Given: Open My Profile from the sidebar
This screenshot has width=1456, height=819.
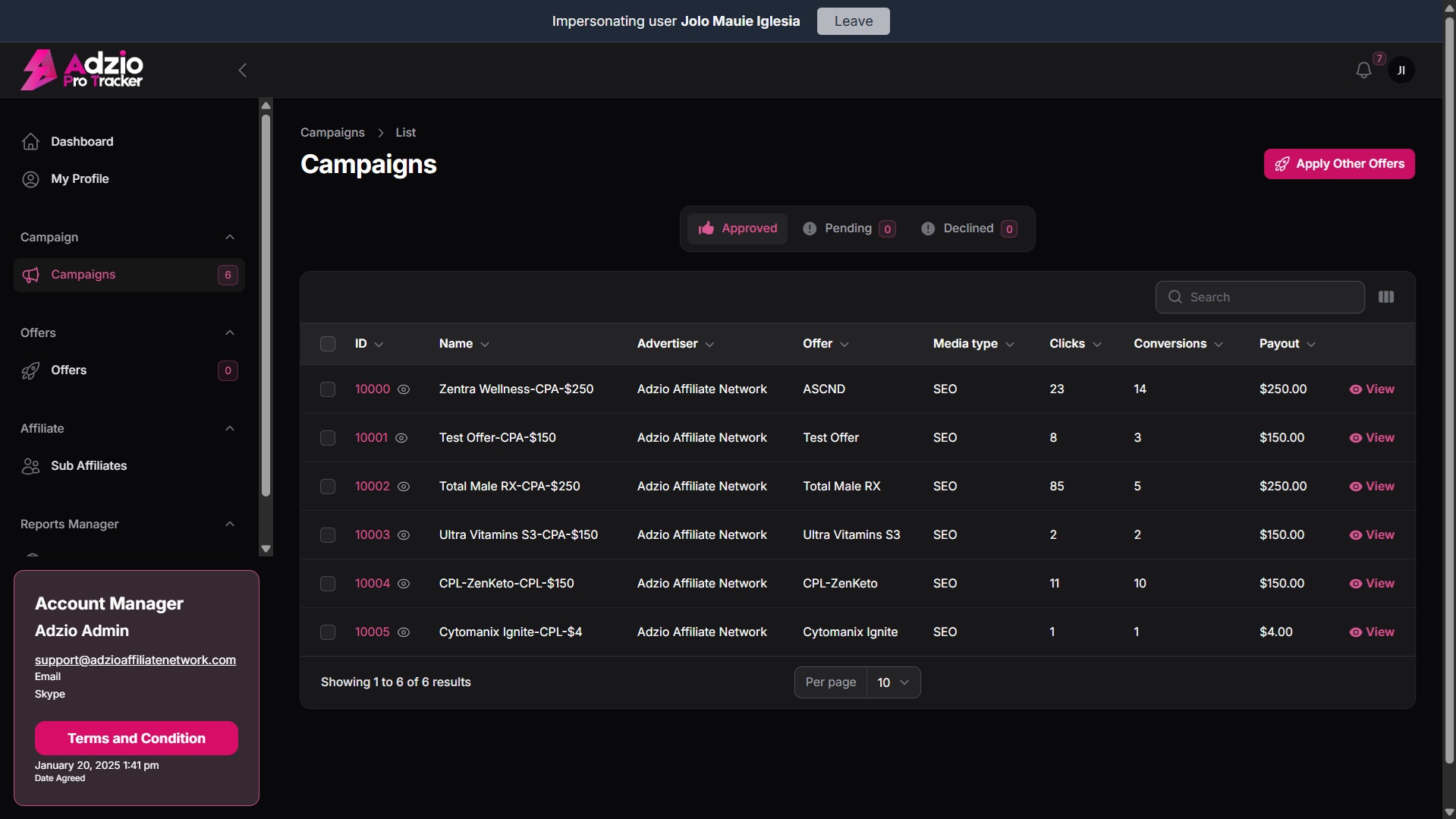Looking at the screenshot, I should click(x=129, y=179).
